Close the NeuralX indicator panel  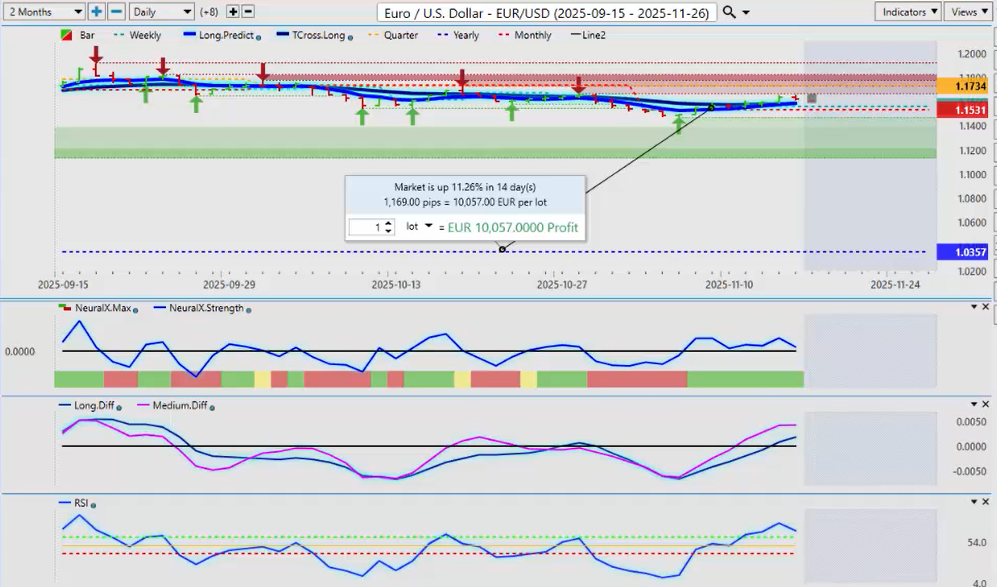(986, 306)
